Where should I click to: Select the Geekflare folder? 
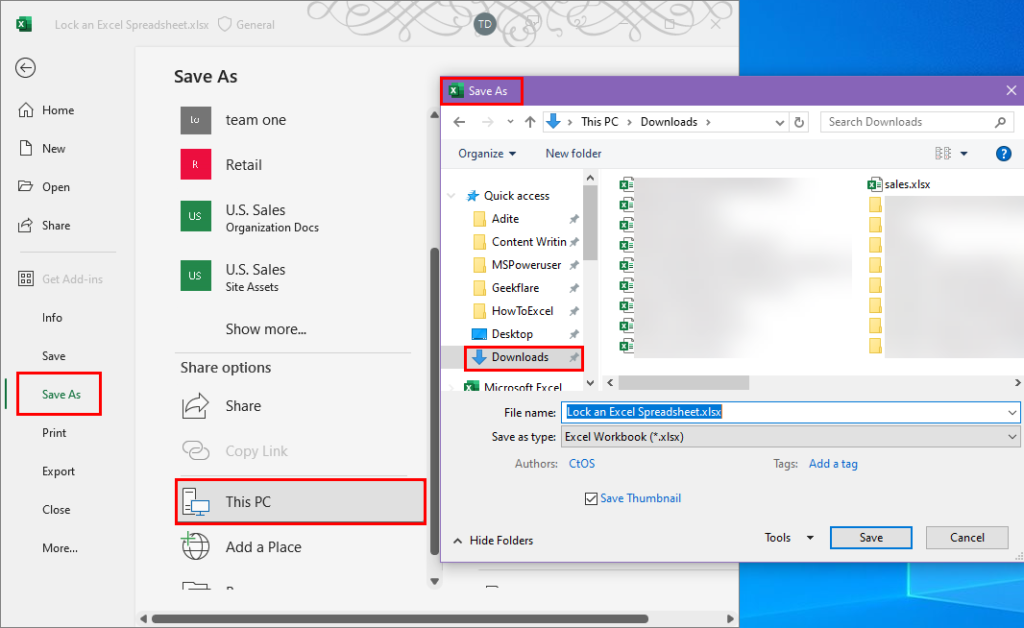coord(515,288)
